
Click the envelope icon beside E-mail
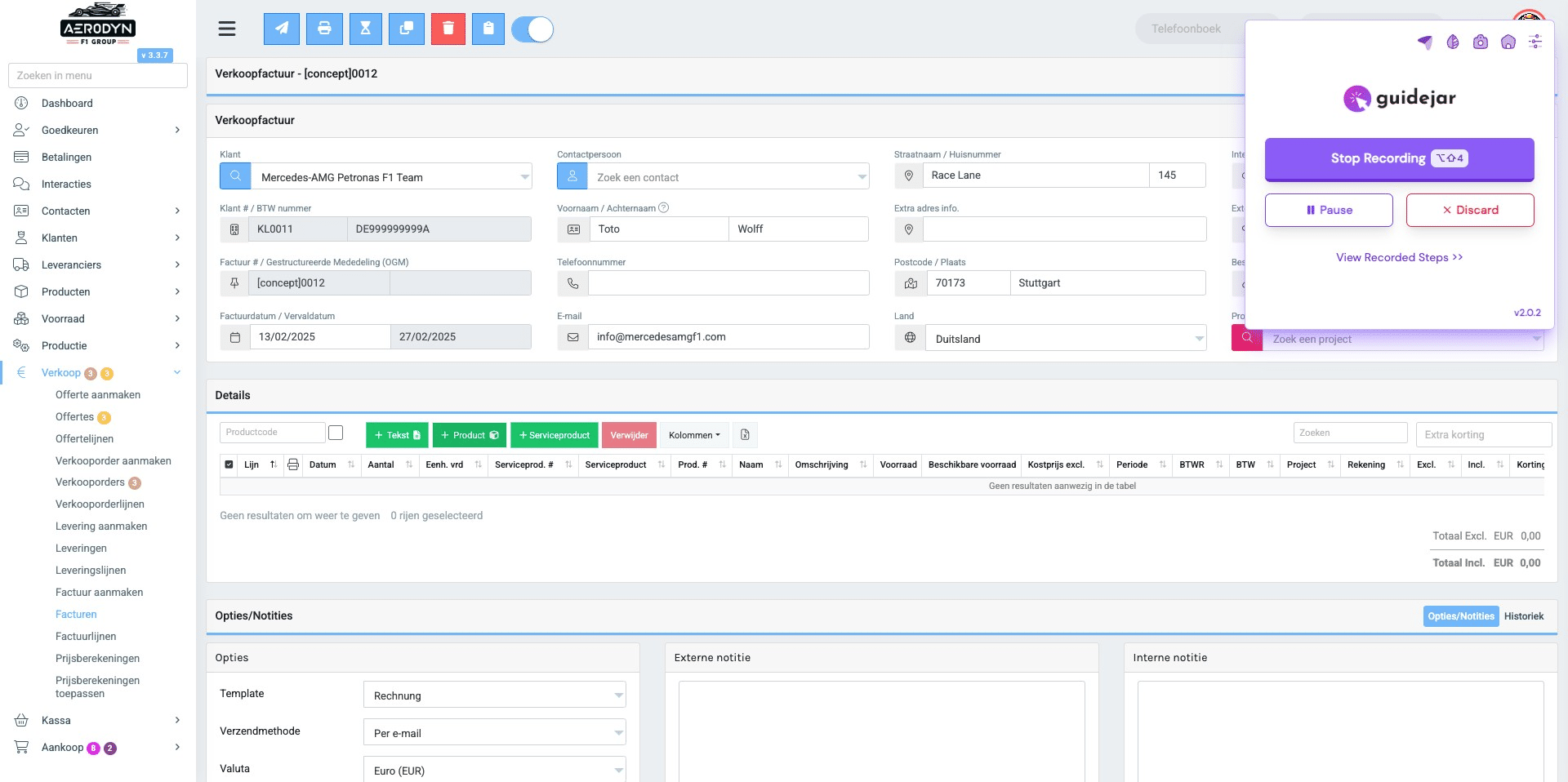573,337
